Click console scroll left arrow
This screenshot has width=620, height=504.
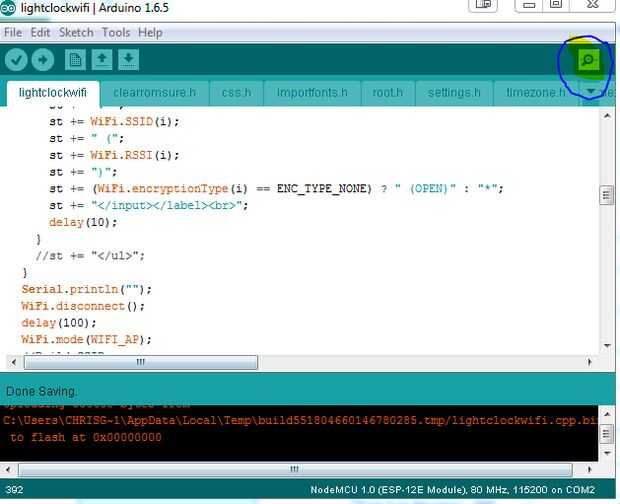click(x=8, y=470)
